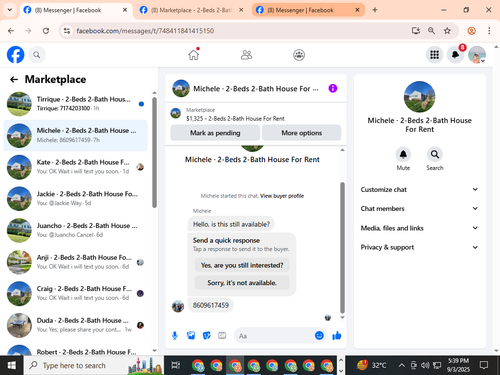Open the Notifications bell icon
Screen dimensions: 500x375
[455, 55]
